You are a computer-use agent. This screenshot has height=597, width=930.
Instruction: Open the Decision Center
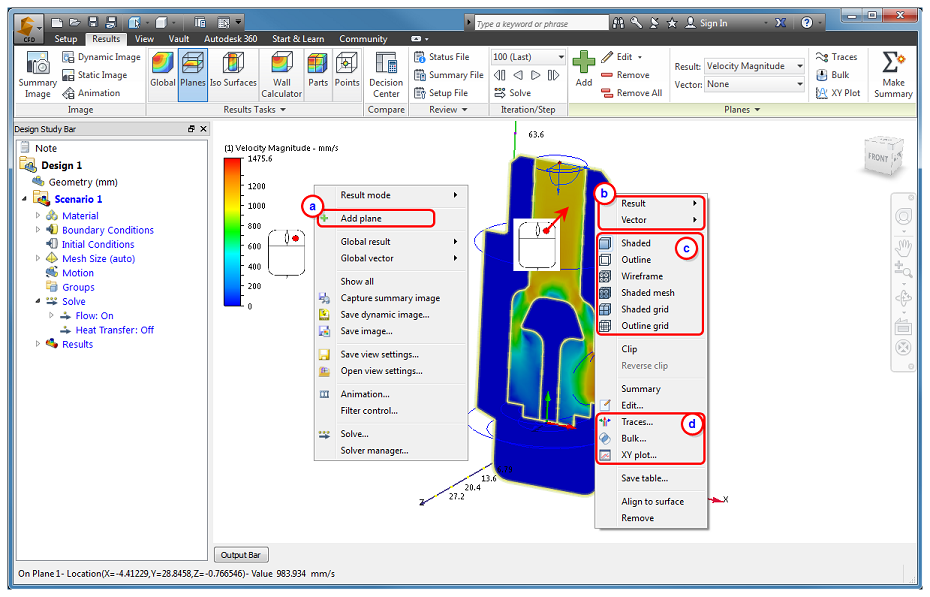(386, 75)
